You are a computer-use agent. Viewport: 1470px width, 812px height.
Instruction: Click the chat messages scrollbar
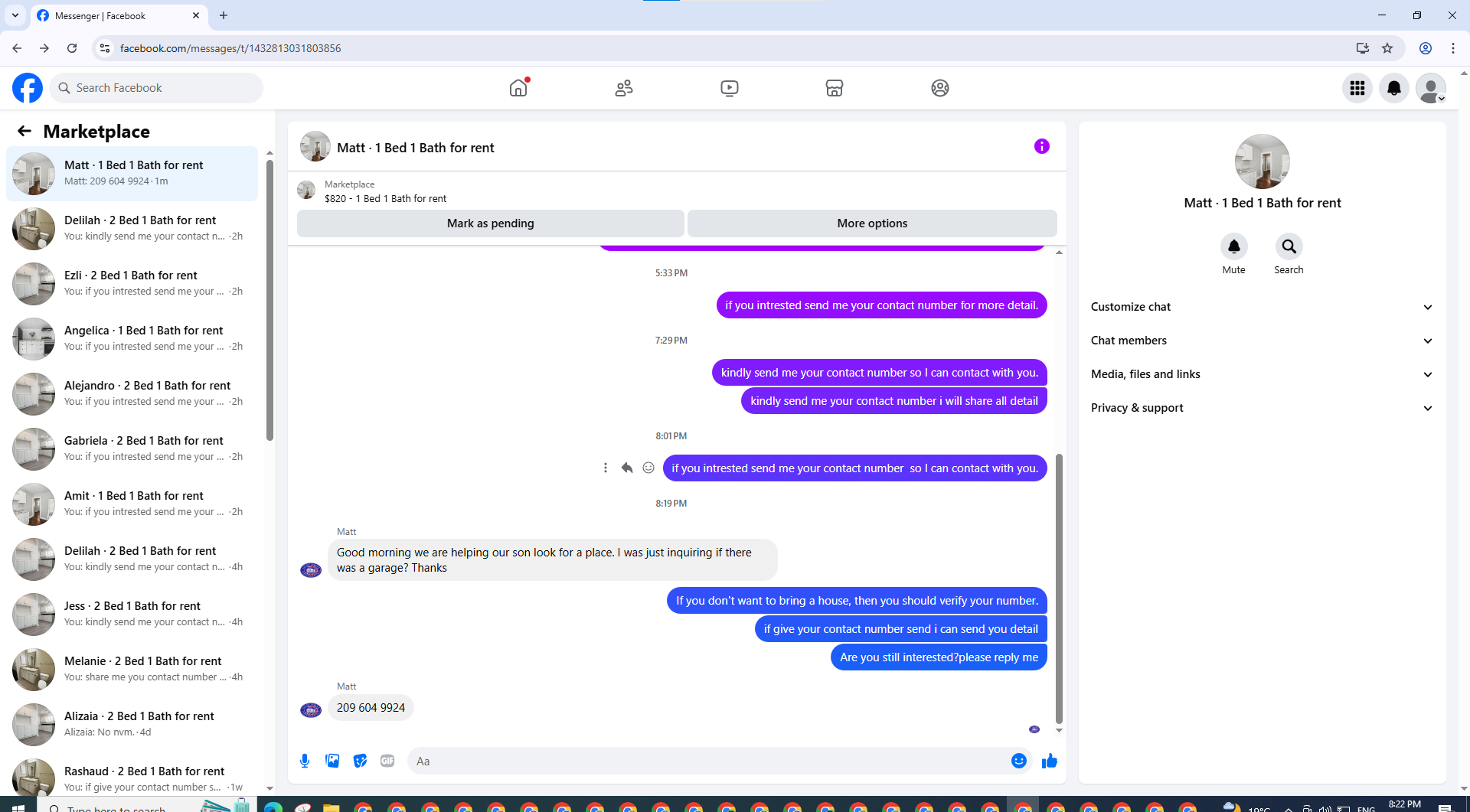click(1059, 588)
